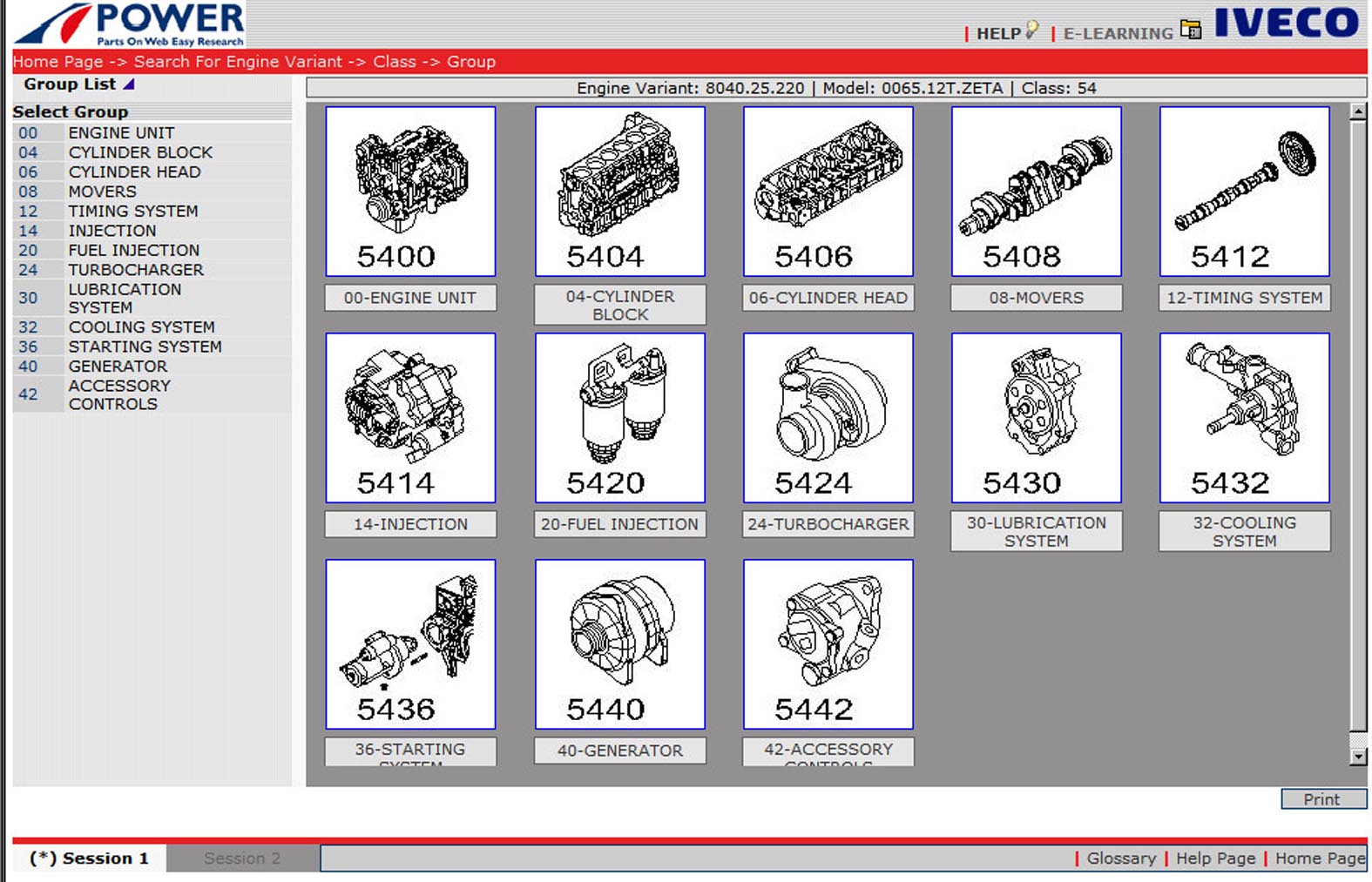Open the E-Learning icon
Viewport: 1372px width, 882px height.
1190,30
